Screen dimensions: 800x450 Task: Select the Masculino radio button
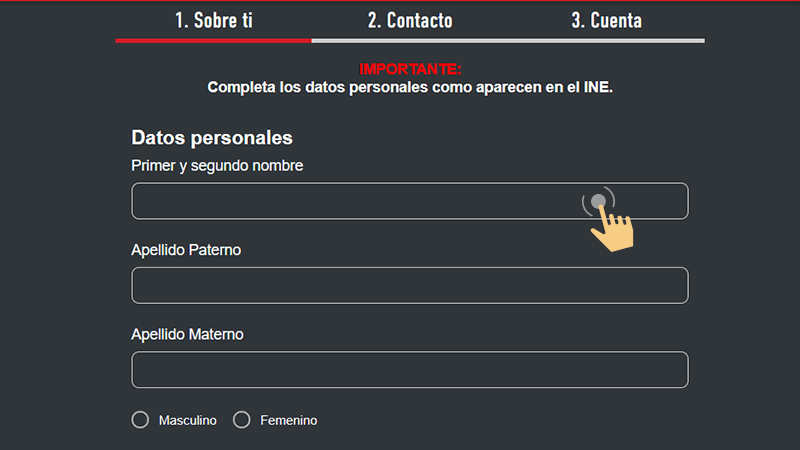[140, 420]
